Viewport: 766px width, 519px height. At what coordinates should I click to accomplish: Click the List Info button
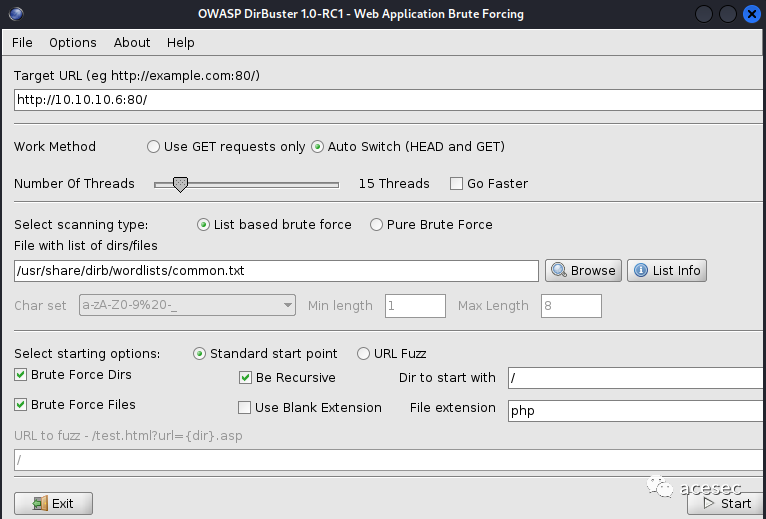coord(667,271)
